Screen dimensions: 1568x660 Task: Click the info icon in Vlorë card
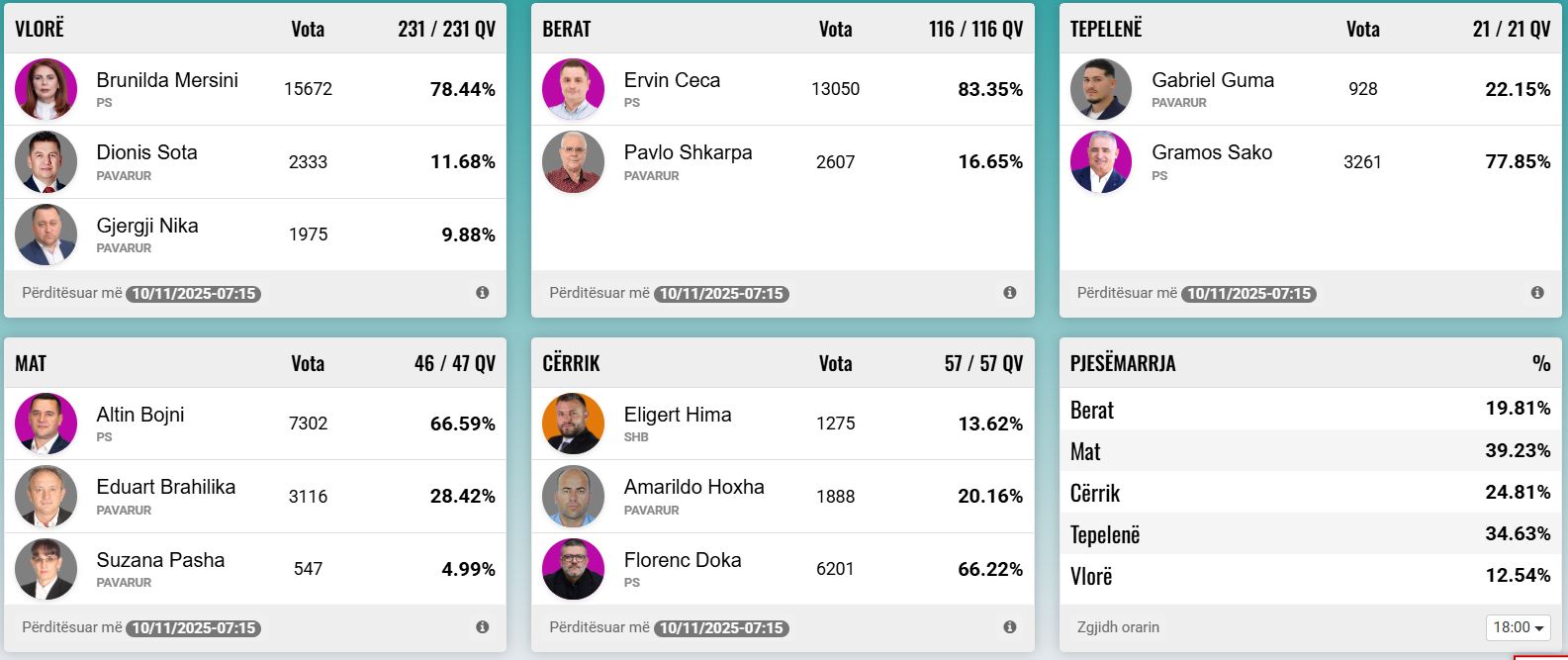pyautogui.click(x=483, y=293)
